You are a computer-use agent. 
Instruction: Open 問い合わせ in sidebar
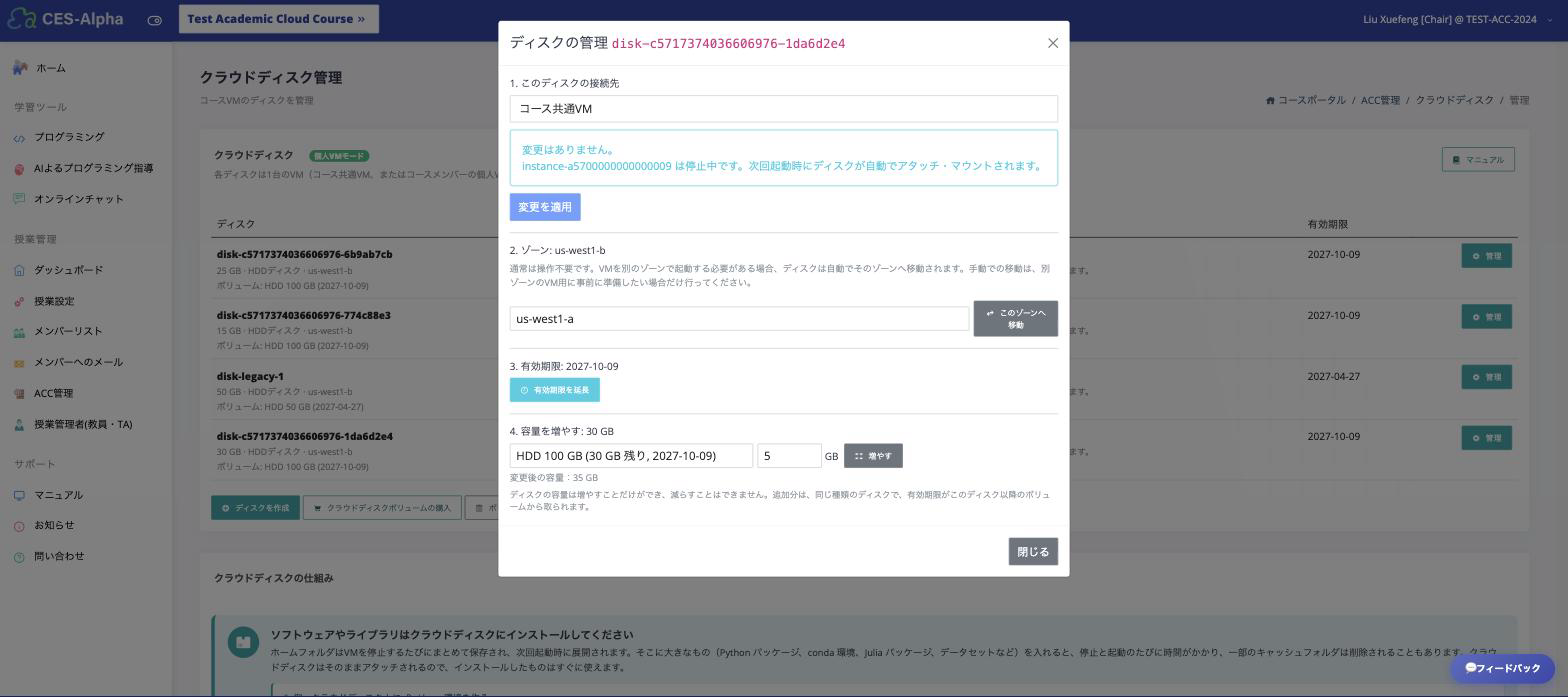(x=59, y=556)
